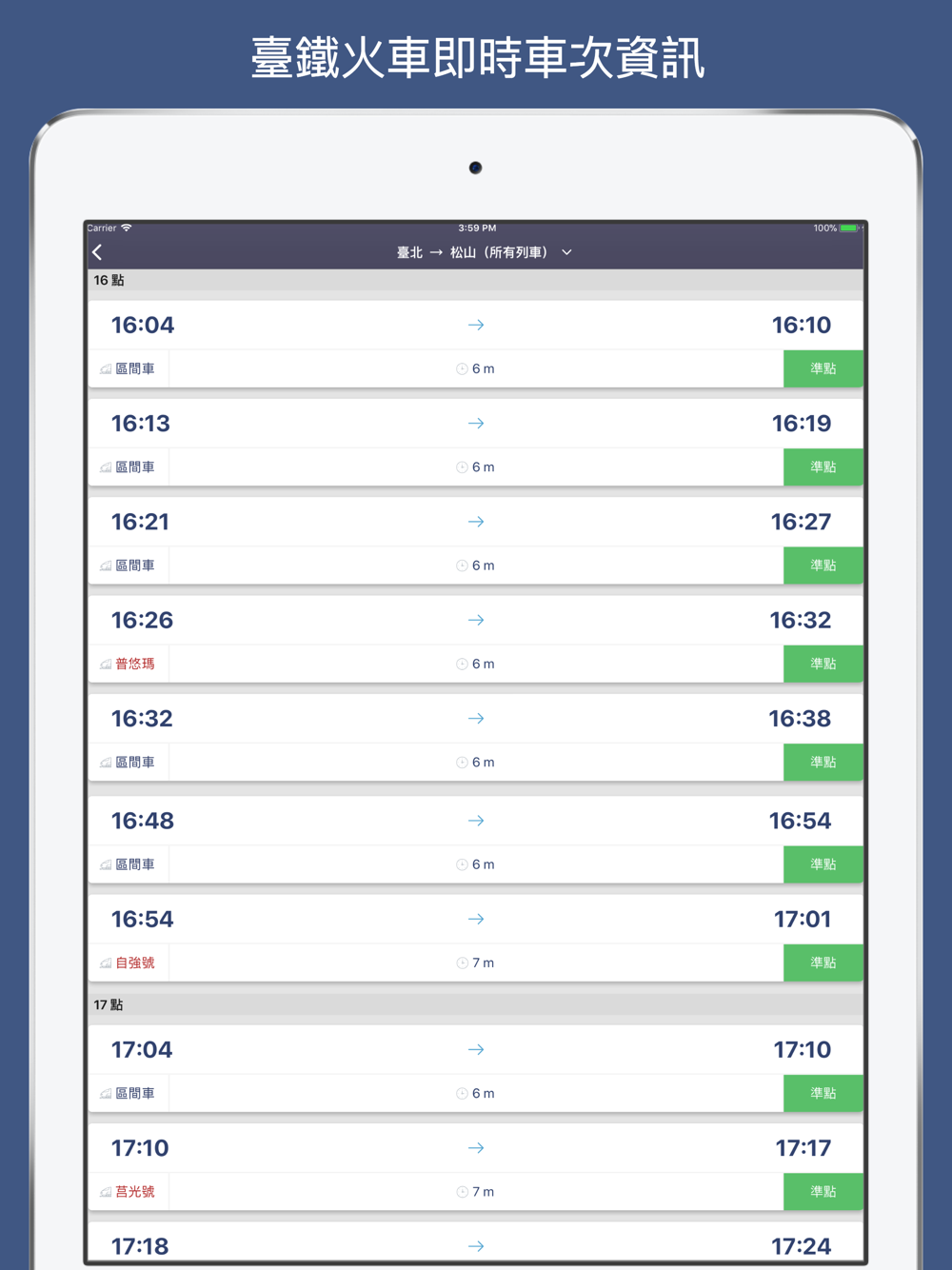952x1270 pixels.
Task: Click the clock icon in 16:13 train row
Action: [462, 467]
